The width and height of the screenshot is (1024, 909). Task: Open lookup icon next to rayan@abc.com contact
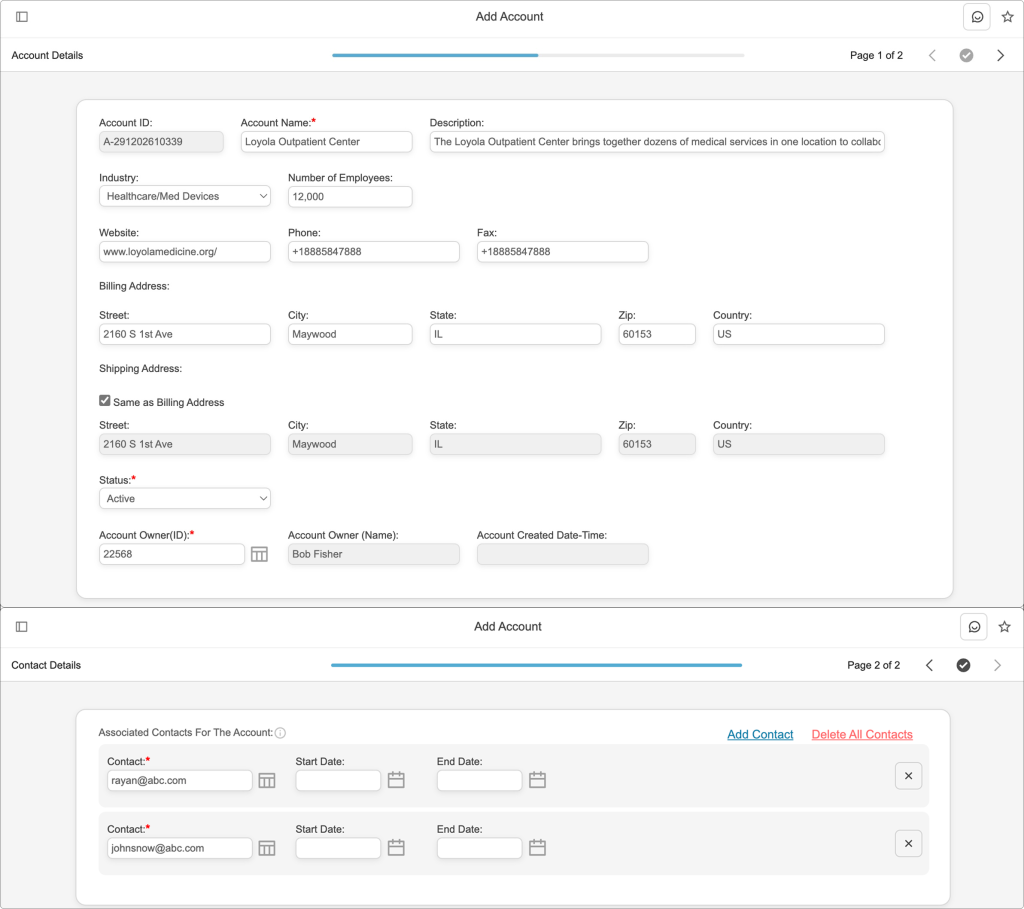(x=267, y=780)
